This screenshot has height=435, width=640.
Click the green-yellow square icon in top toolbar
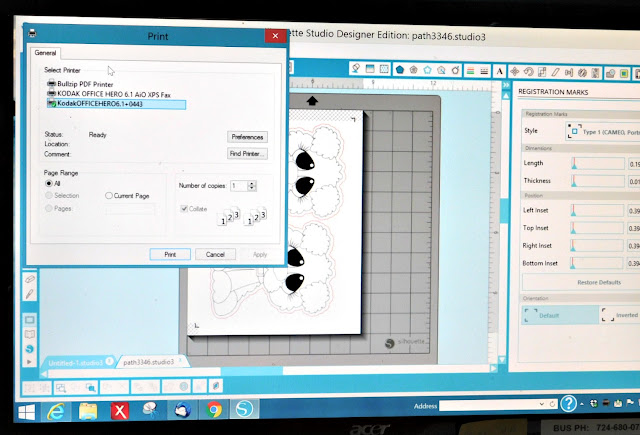pos(624,74)
